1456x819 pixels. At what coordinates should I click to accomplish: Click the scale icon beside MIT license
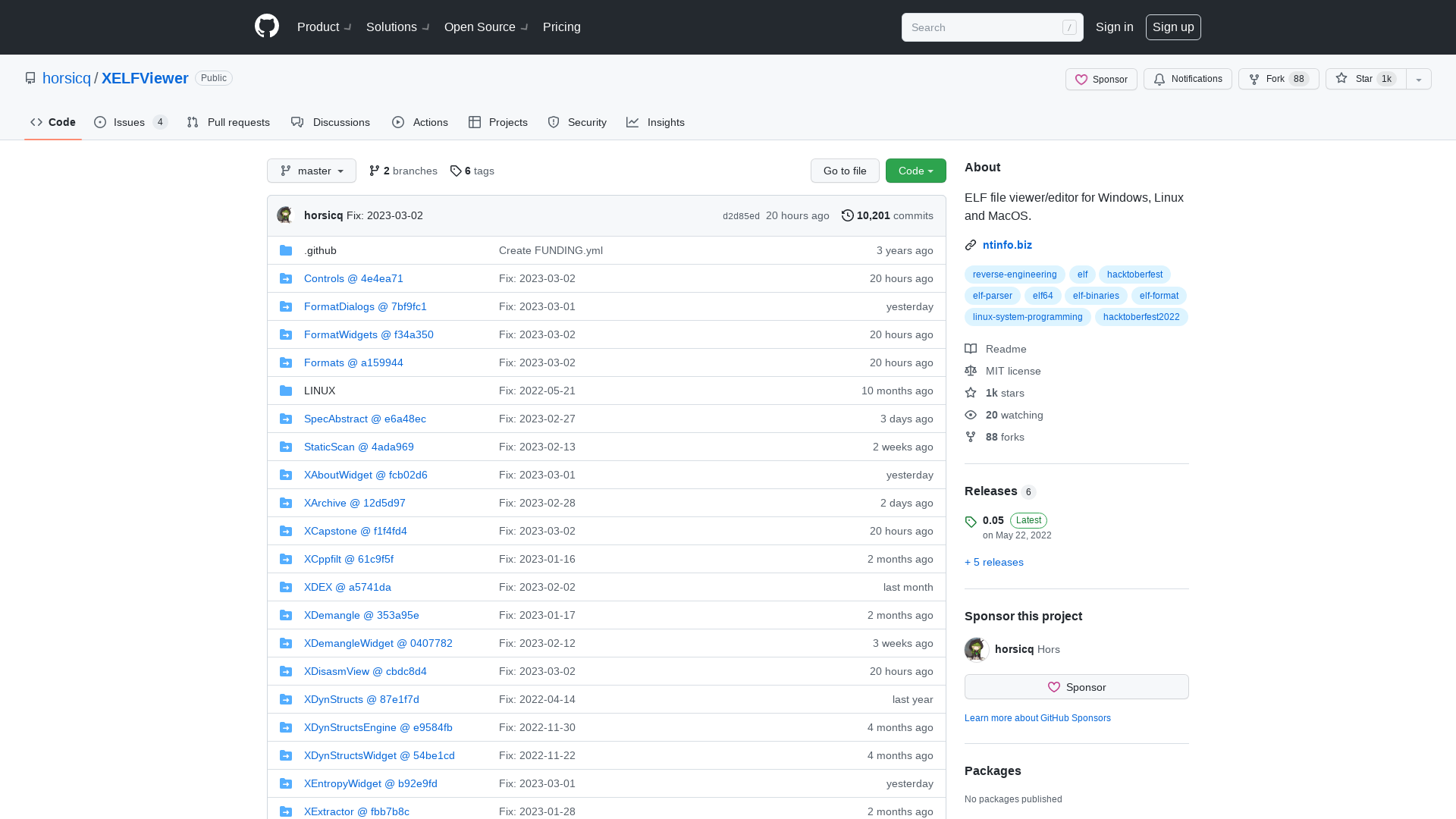(971, 371)
